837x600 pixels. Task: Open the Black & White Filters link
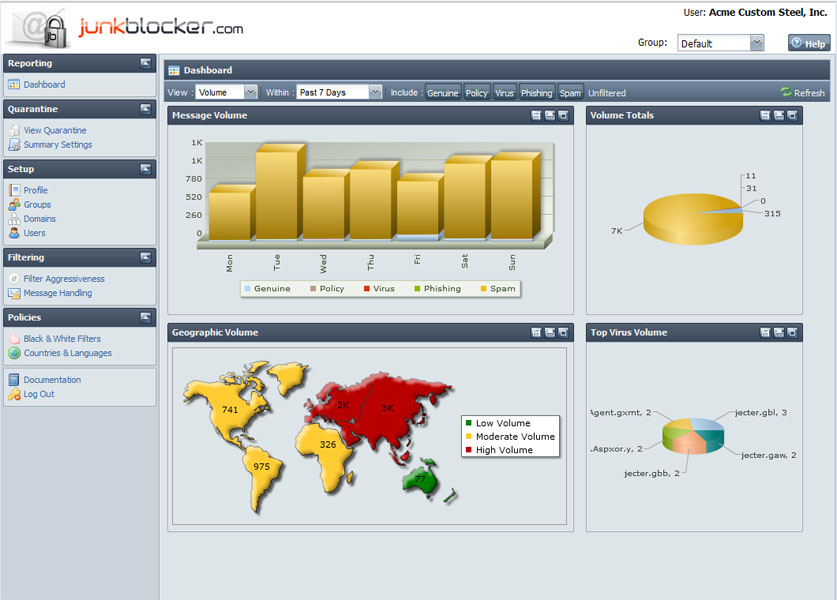pyautogui.click(x=62, y=338)
